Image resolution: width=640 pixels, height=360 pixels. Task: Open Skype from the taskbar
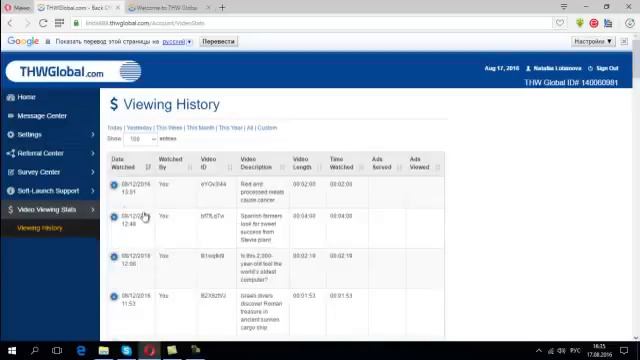[127, 351]
